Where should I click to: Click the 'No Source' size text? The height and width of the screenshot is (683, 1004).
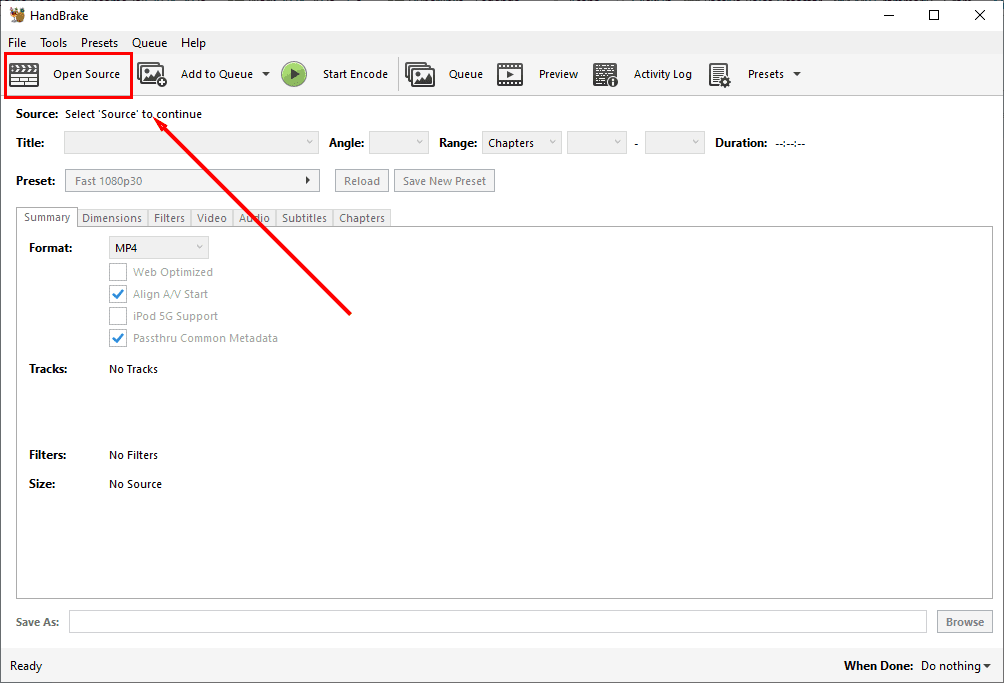click(x=135, y=484)
